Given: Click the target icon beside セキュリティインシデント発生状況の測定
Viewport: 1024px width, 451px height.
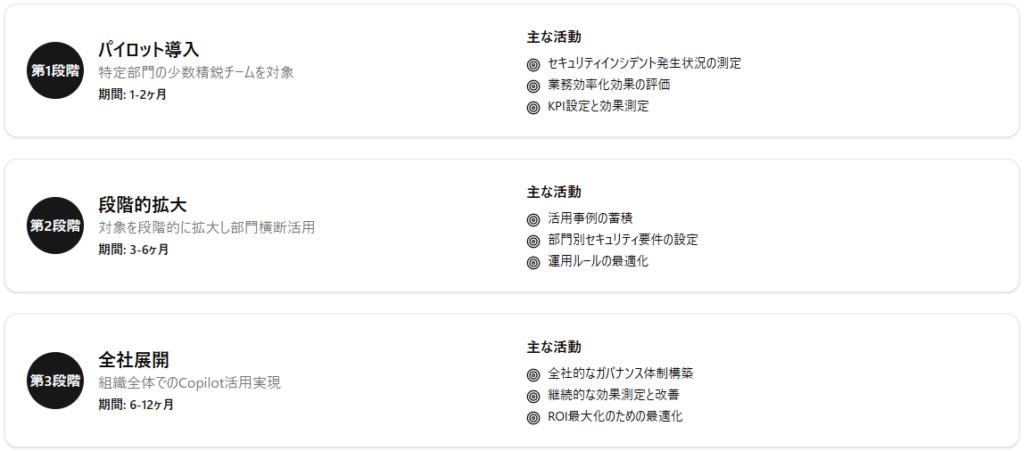Looking at the screenshot, I should [x=533, y=63].
